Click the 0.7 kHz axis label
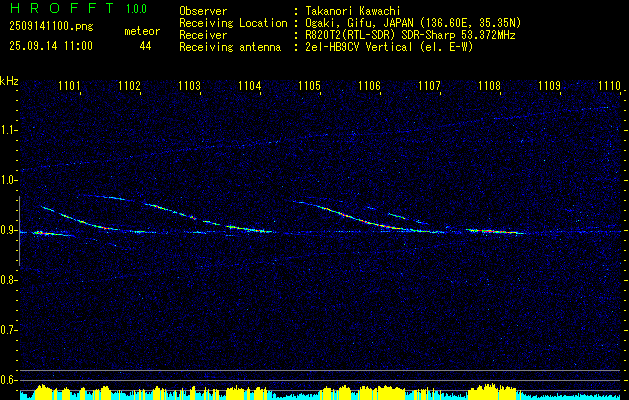Screen dimensions: 629x400 8,330
